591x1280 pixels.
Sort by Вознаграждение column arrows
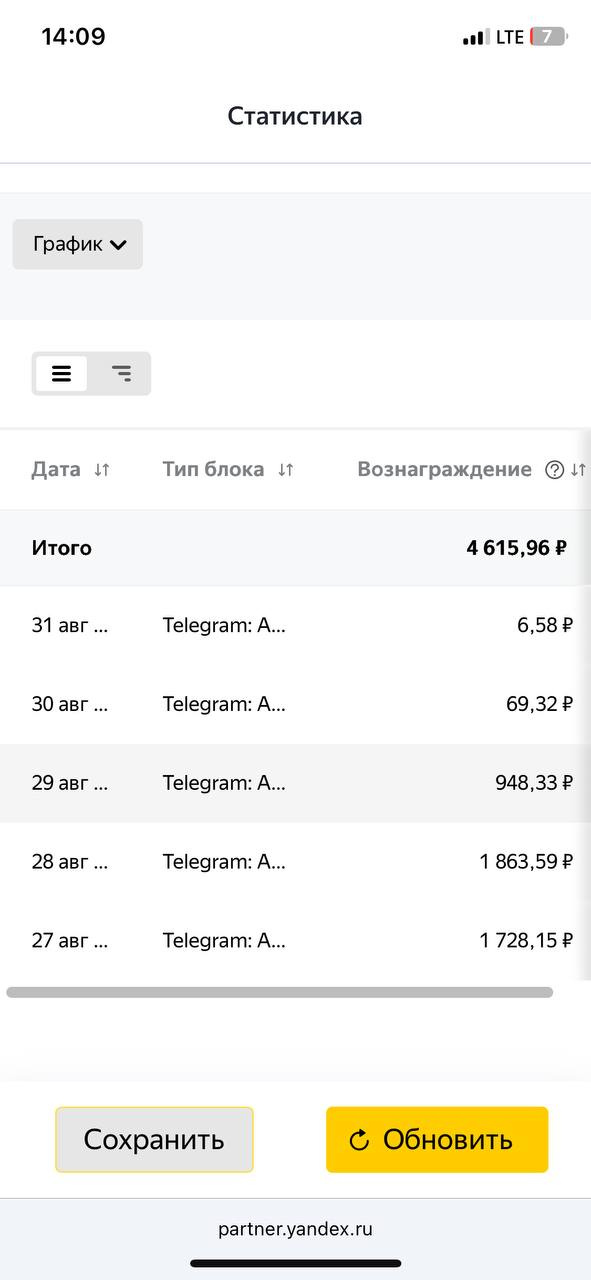click(578, 470)
